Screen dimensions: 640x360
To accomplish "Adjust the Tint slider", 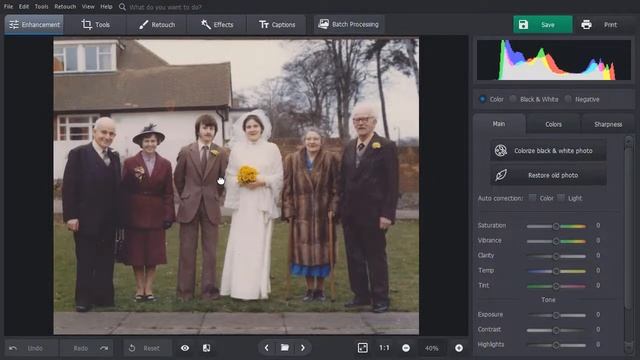I will point(556,286).
